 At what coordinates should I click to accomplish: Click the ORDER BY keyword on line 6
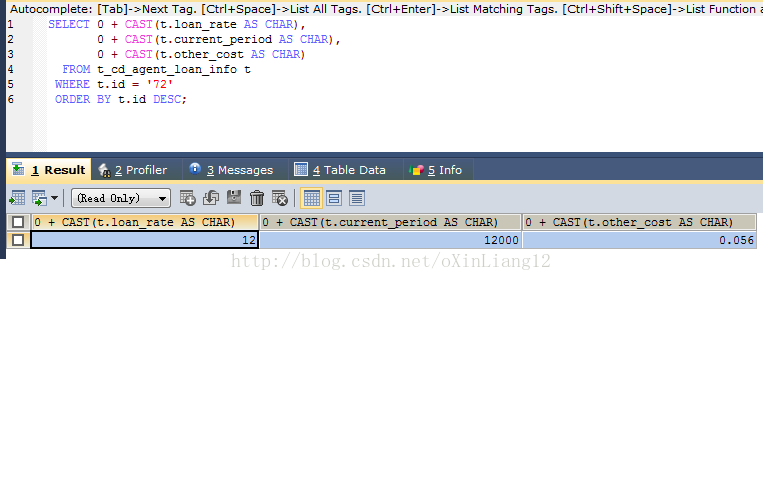coord(83,99)
